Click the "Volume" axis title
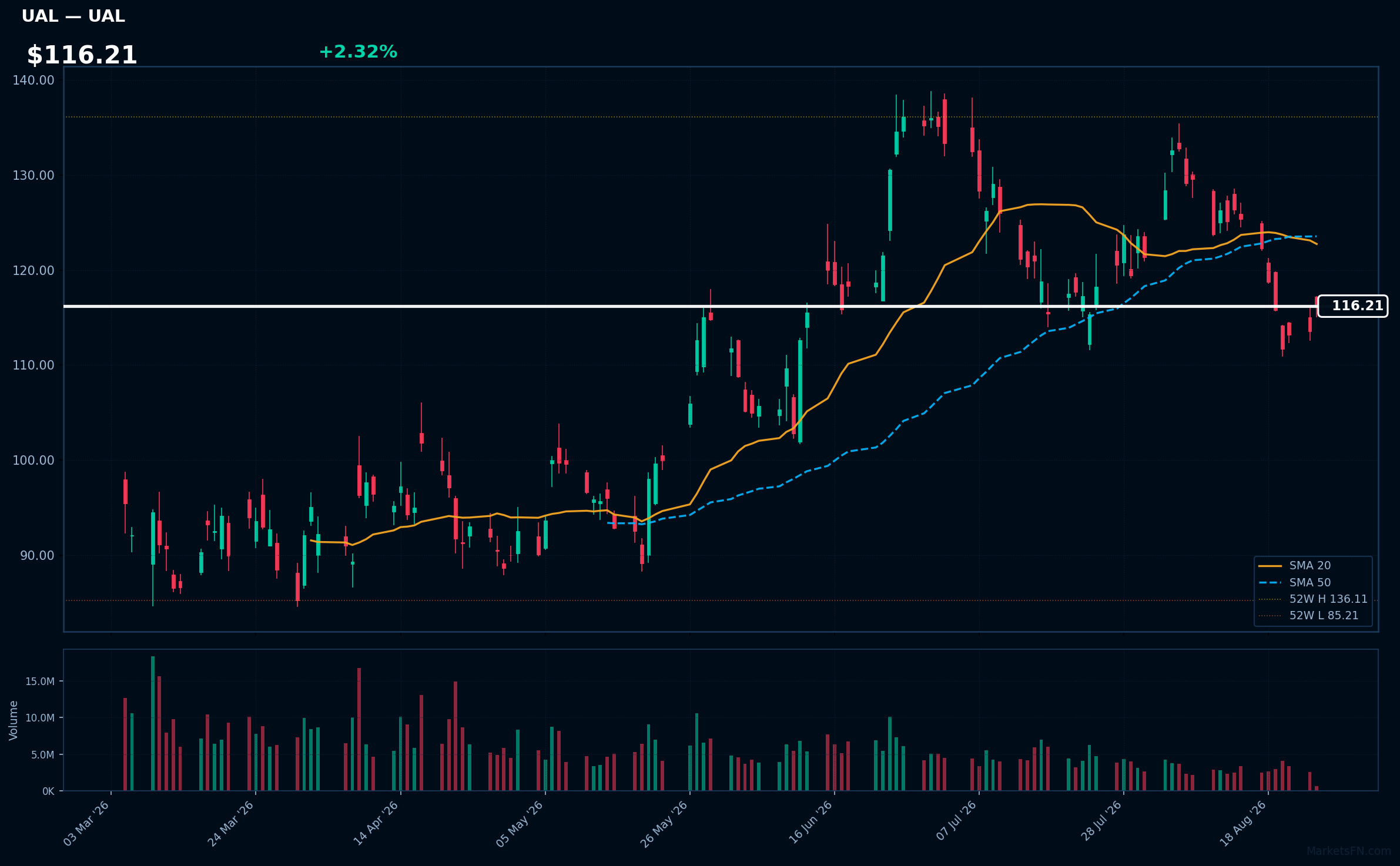Viewport: 1400px width, 866px height. [x=14, y=720]
